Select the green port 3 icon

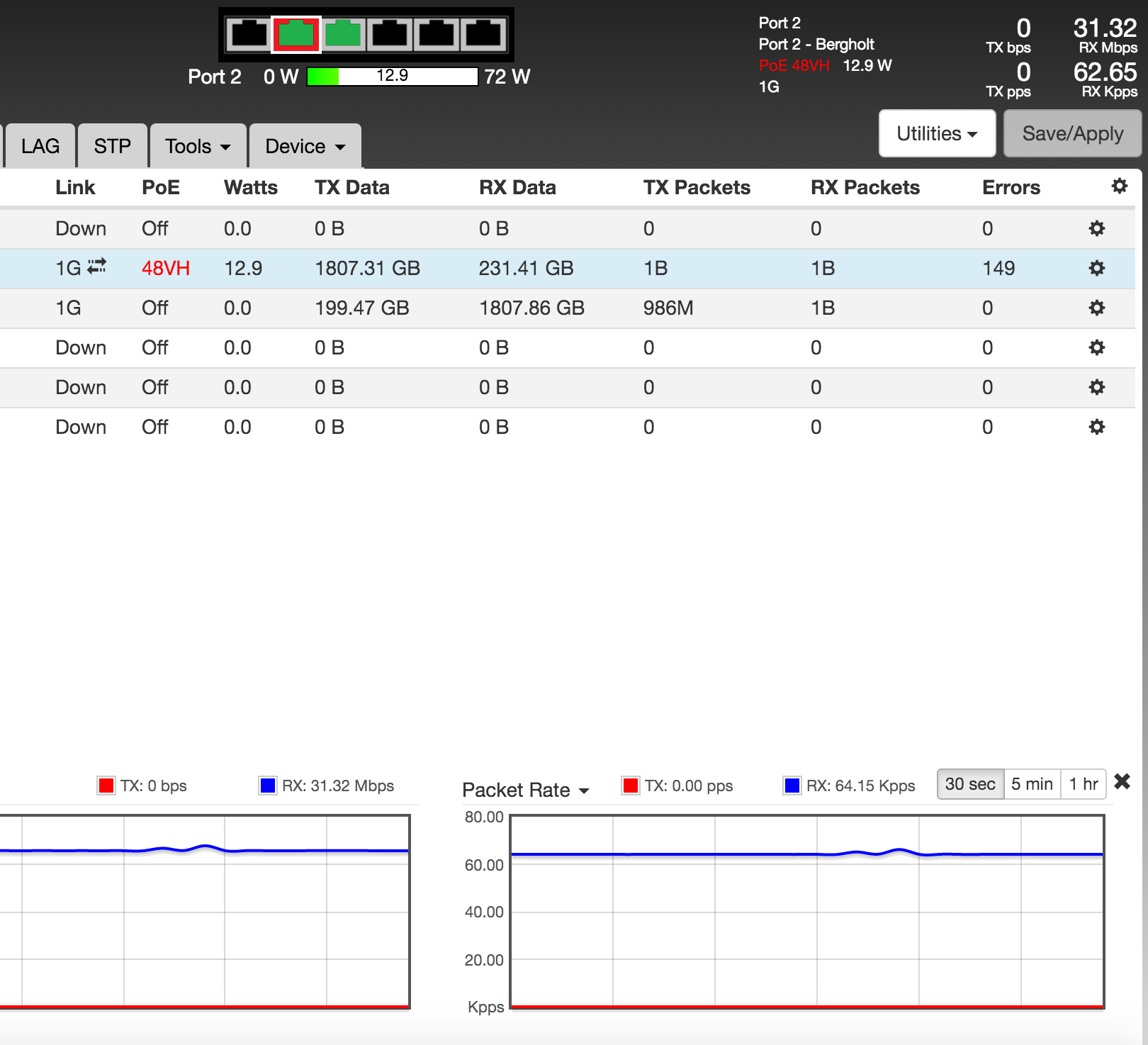coord(343,34)
